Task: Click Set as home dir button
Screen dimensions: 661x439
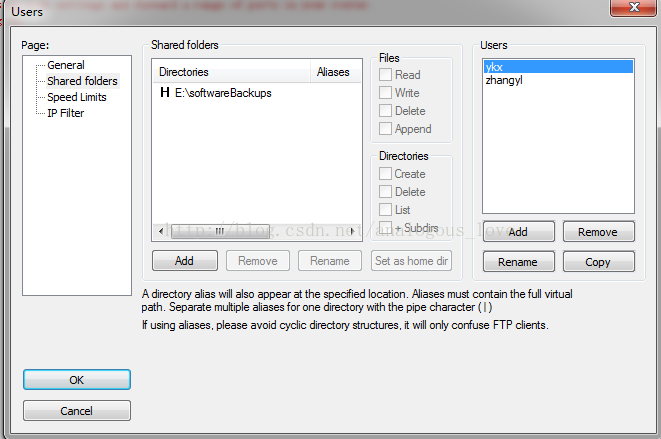Action: pyautogui.click(x=411, y=261)
